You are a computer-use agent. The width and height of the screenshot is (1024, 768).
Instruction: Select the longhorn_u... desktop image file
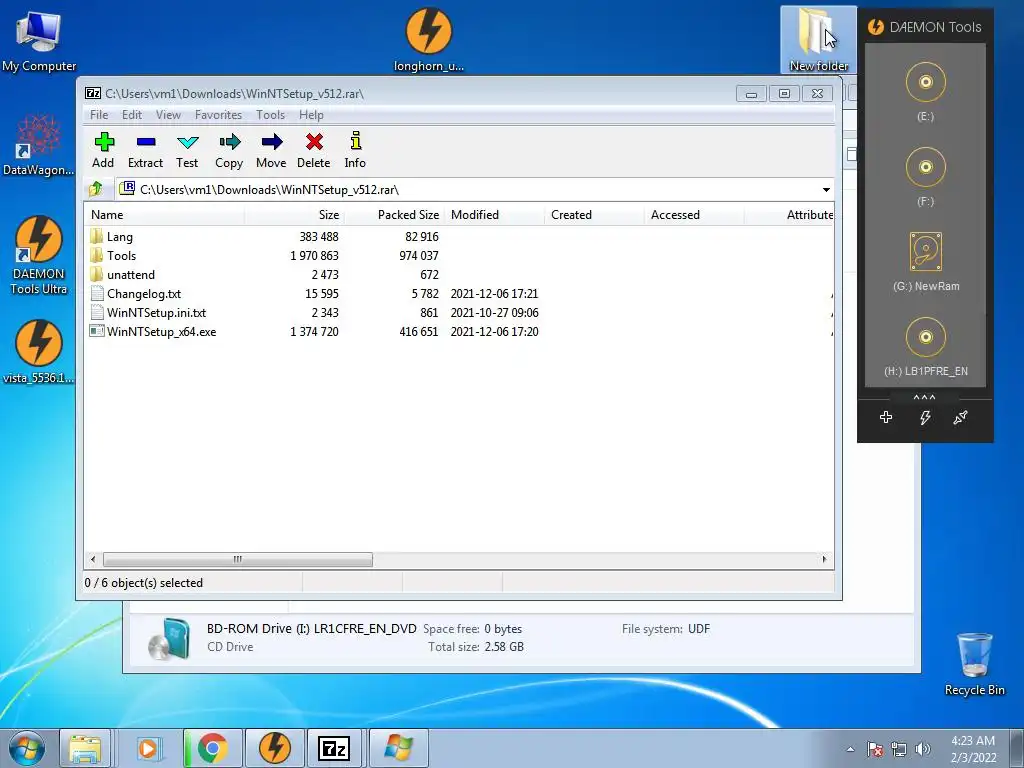(x=429, y=39)
